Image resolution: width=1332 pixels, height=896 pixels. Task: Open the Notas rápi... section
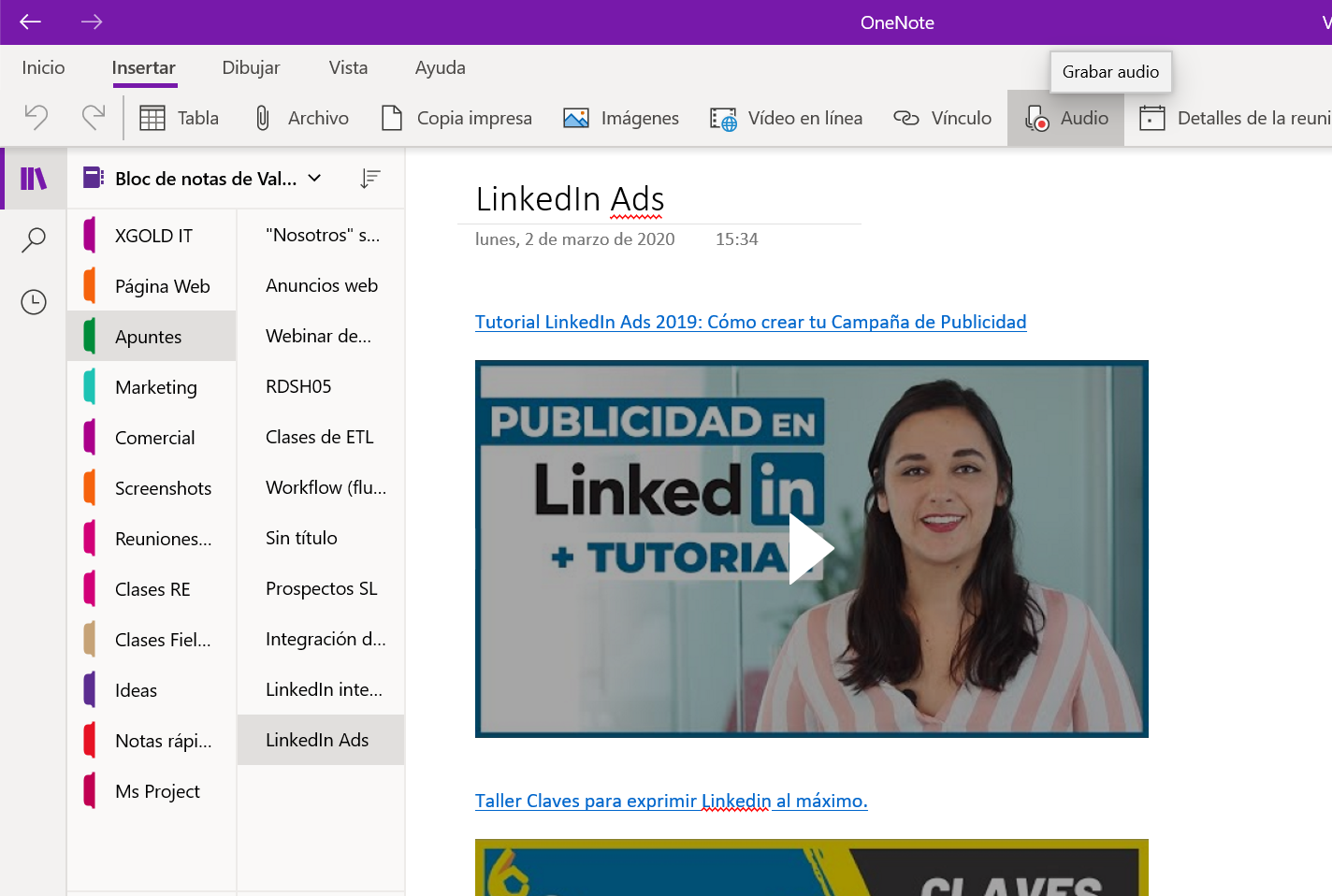coord(152,741)
